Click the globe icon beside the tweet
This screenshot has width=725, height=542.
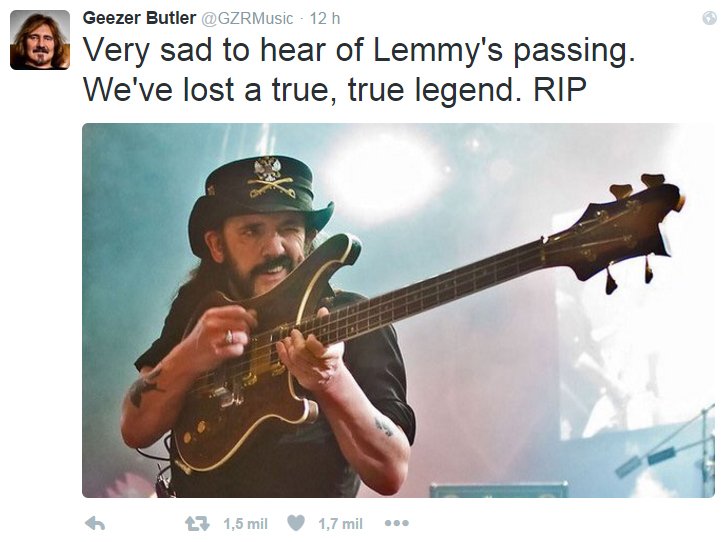[x=709, y=18]
